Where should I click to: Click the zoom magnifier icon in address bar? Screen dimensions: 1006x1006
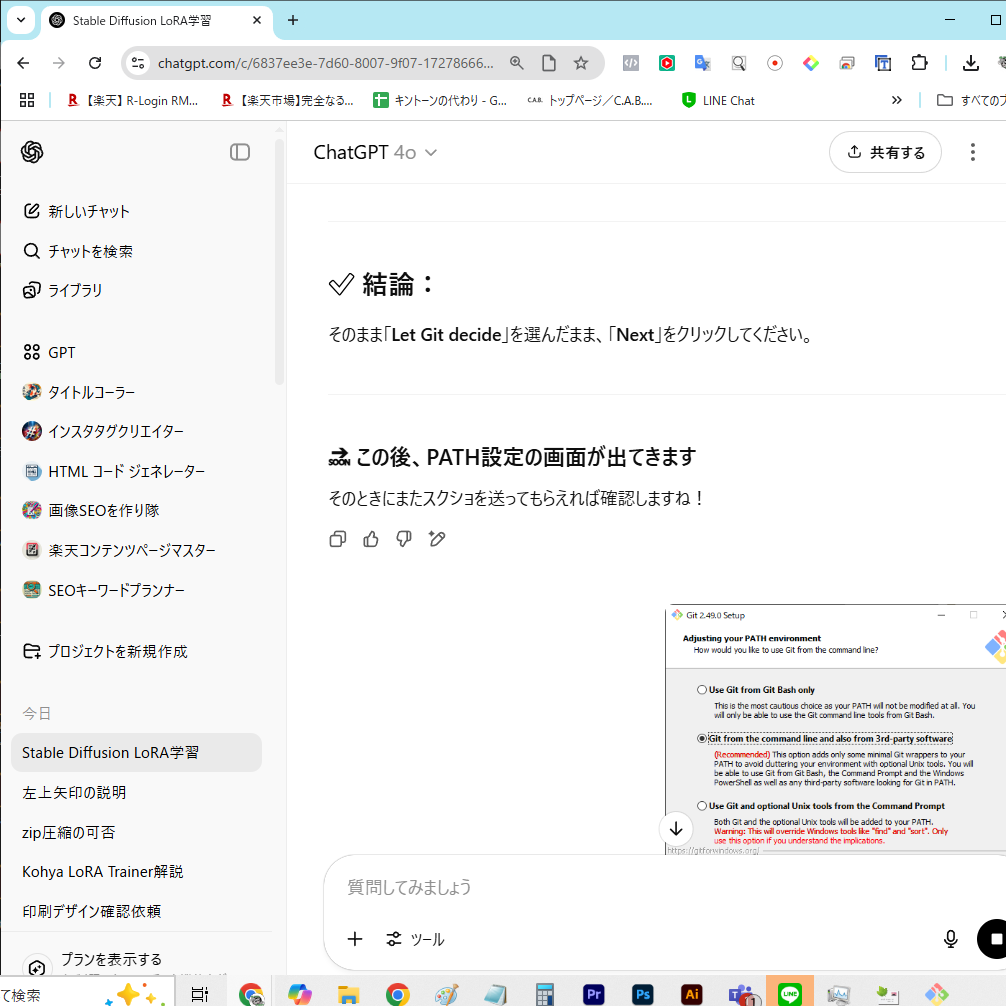(516, 63)
